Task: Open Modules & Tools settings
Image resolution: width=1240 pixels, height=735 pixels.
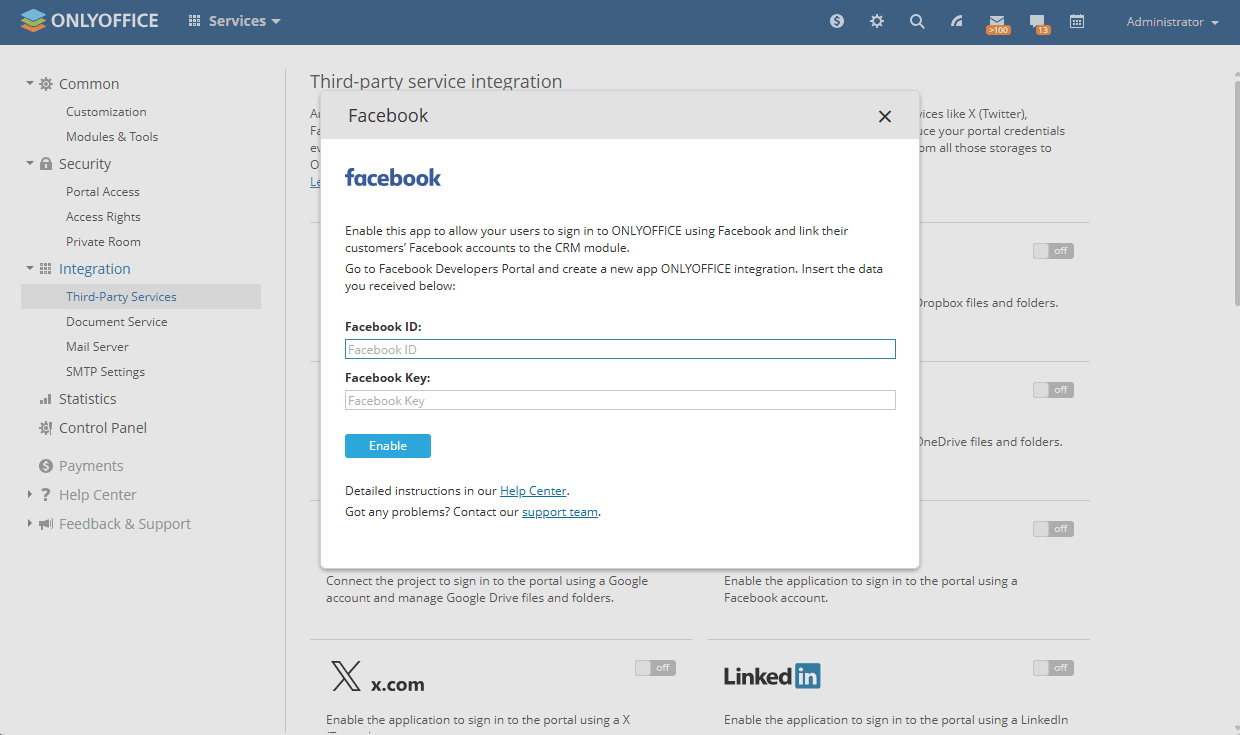Action: [x=112, y=137]
